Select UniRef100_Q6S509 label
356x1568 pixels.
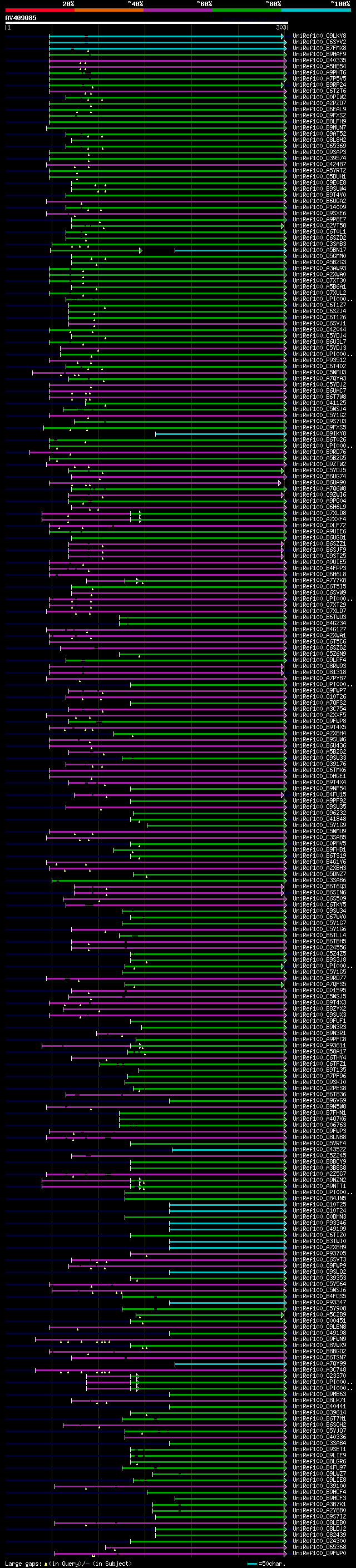pyautogui.click(x=319, y=898)
